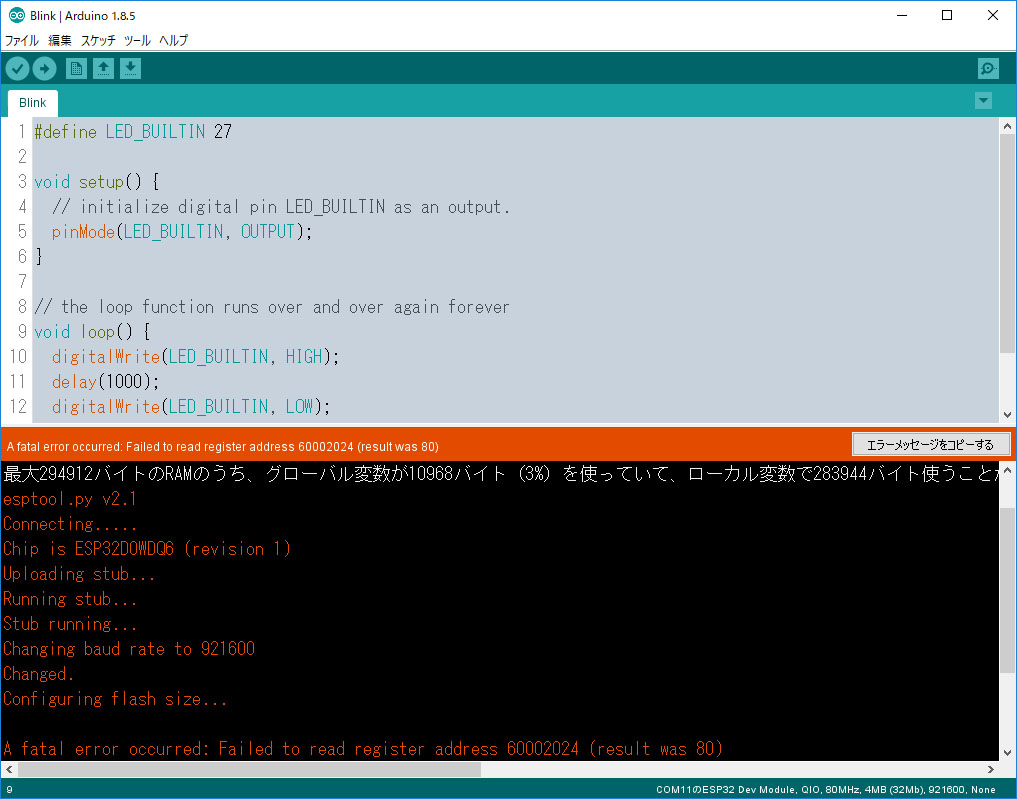Viewport: 1017px width, 799px height.
Task: Open the ファイル menu
Action: click(22, 41)
